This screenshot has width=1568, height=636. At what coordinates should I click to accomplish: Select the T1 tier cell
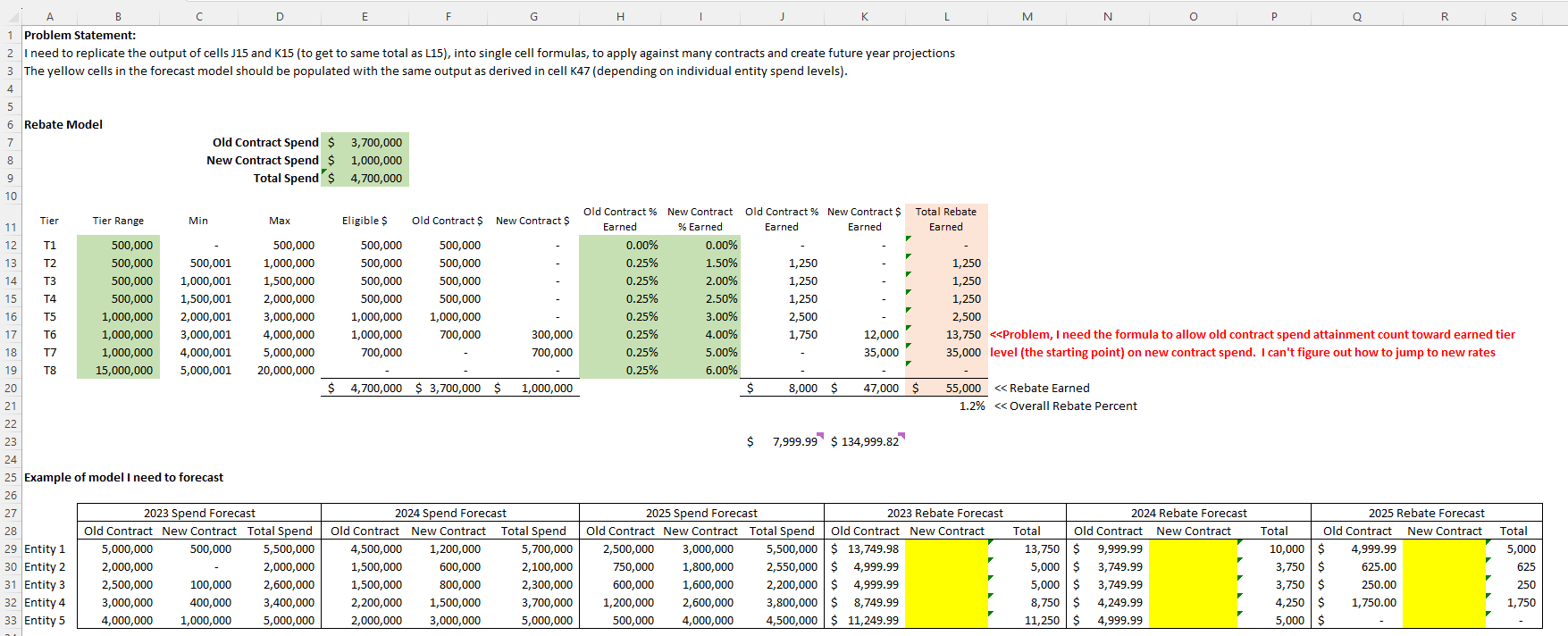click(x=50, y=245)
